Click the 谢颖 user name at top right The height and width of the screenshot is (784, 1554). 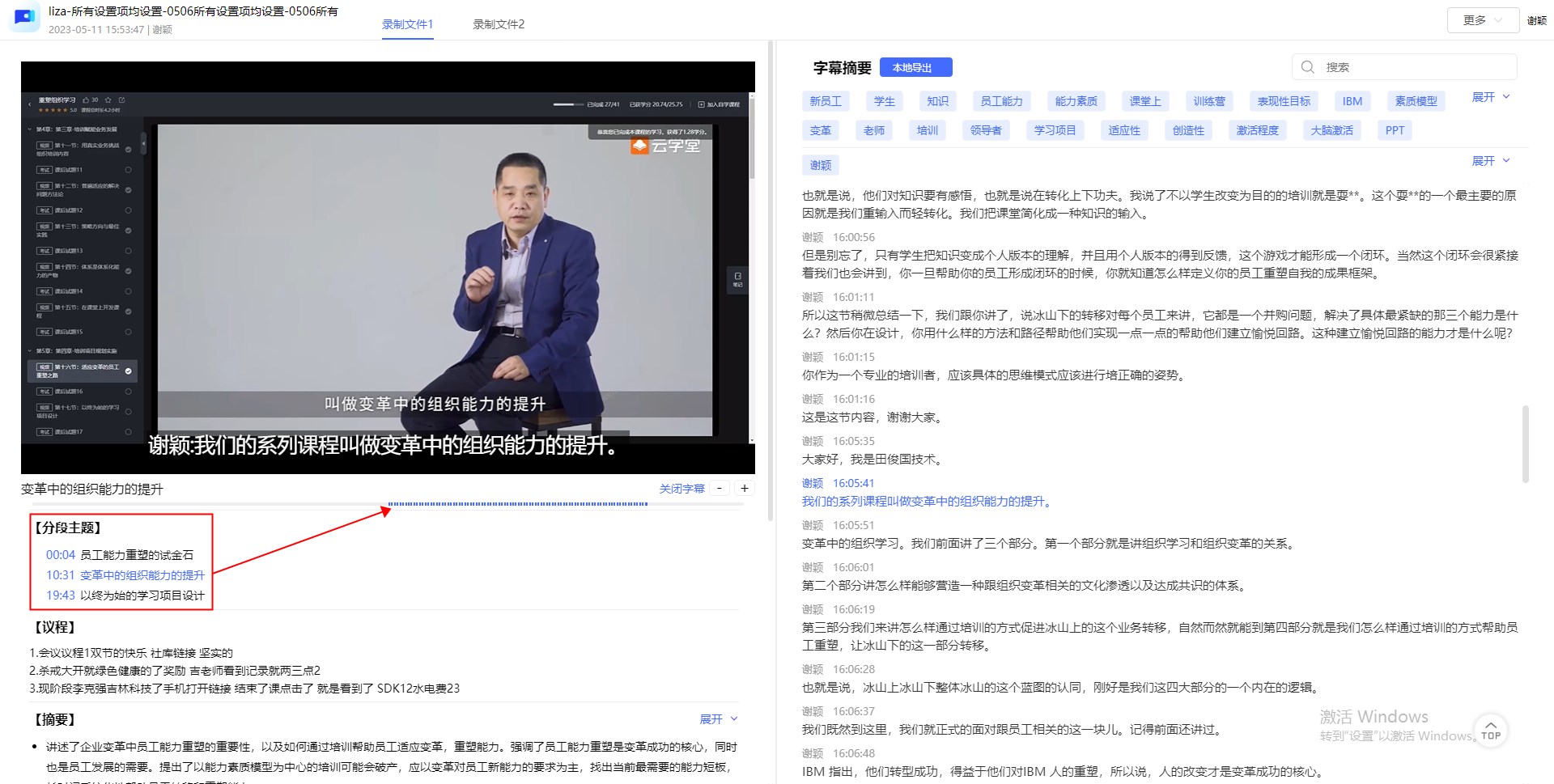(1536, 20)
